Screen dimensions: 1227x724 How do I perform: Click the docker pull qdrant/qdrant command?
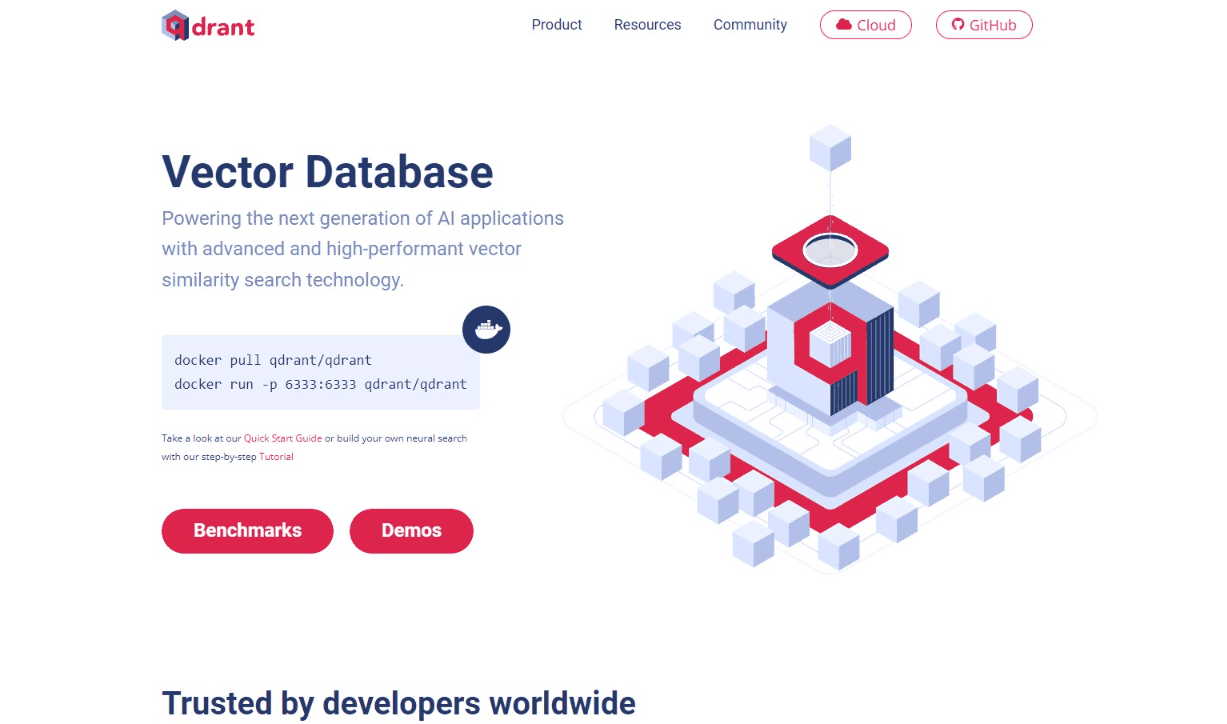point(273,360)
